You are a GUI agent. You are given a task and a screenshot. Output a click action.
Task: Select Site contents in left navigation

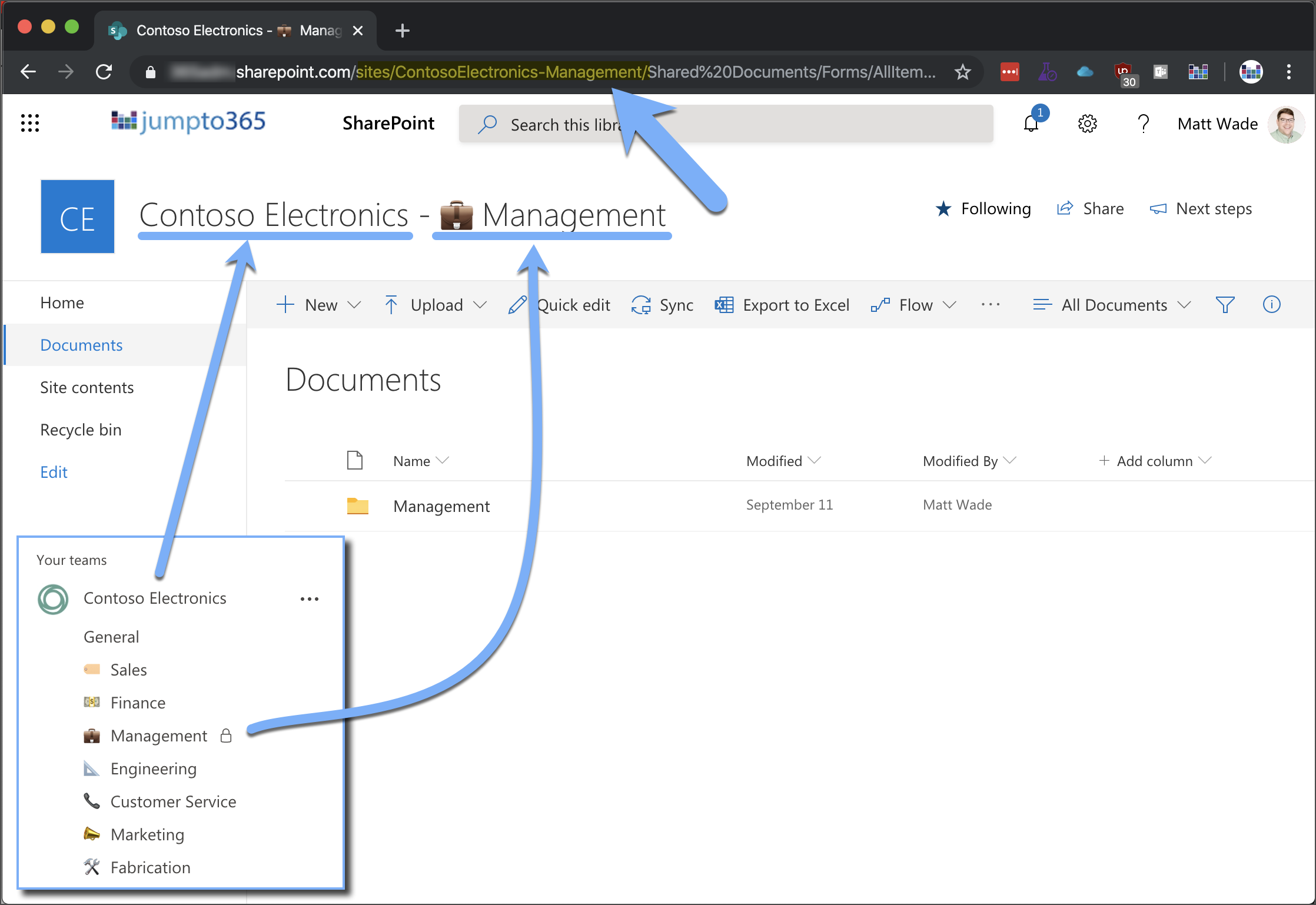pos(87,387)
